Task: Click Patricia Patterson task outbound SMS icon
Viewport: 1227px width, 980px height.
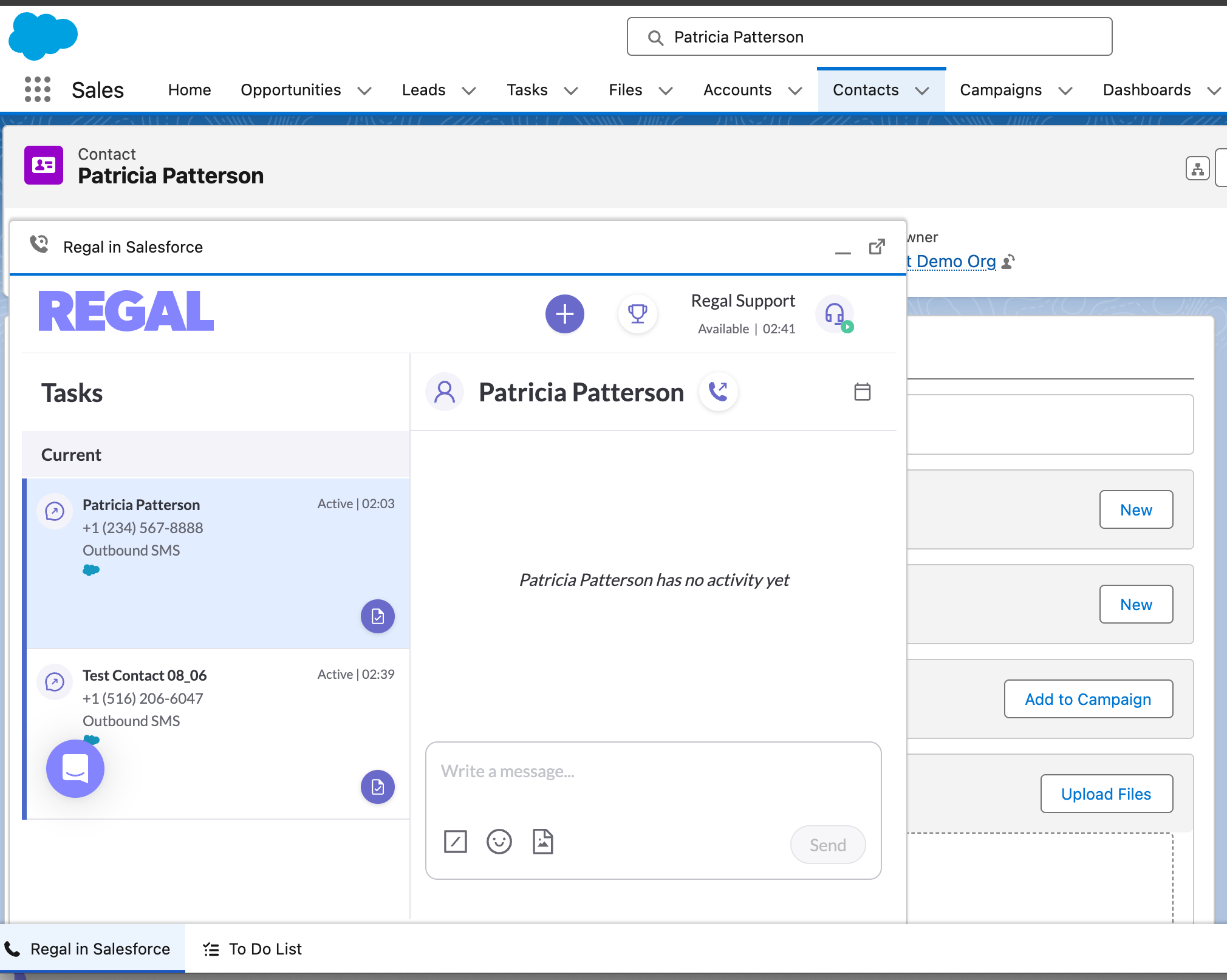Action: (55, 511)
